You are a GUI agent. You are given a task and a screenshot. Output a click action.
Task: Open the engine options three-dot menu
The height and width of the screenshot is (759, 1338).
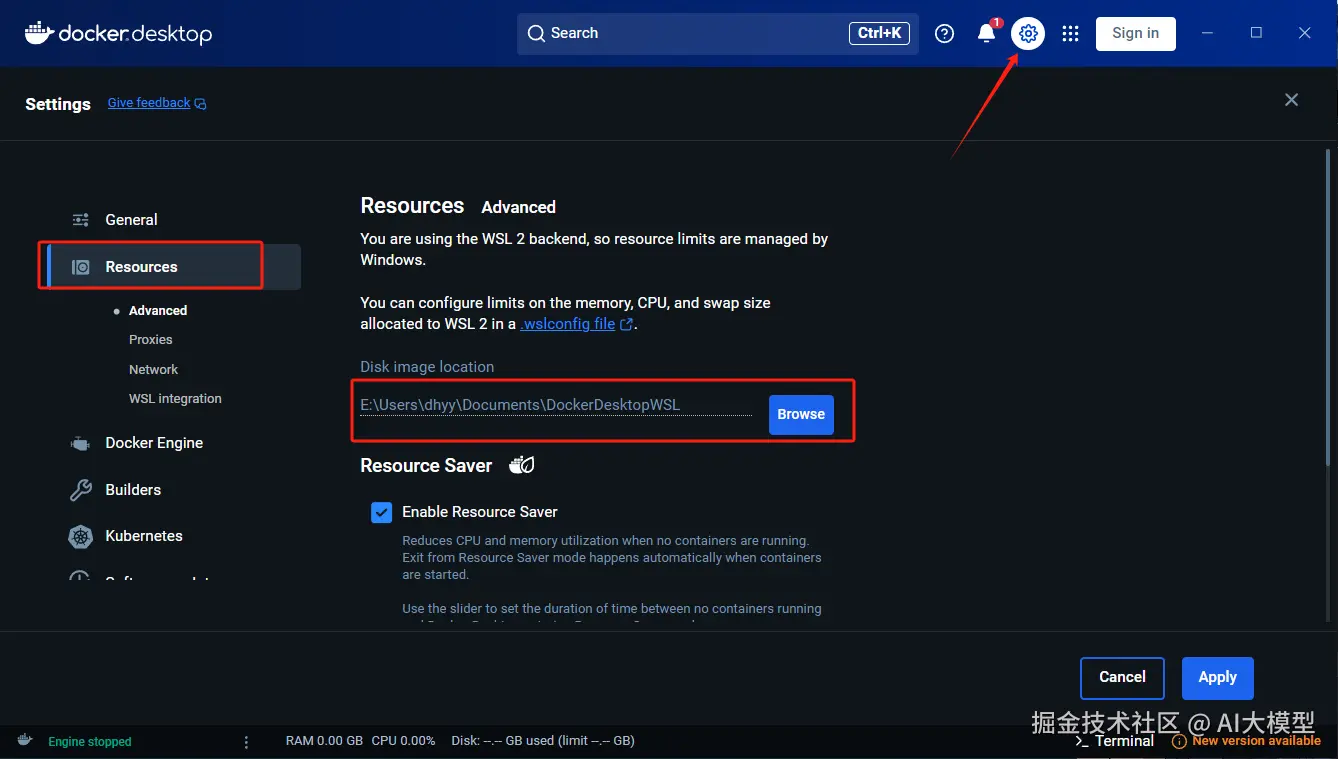point(246,742)
